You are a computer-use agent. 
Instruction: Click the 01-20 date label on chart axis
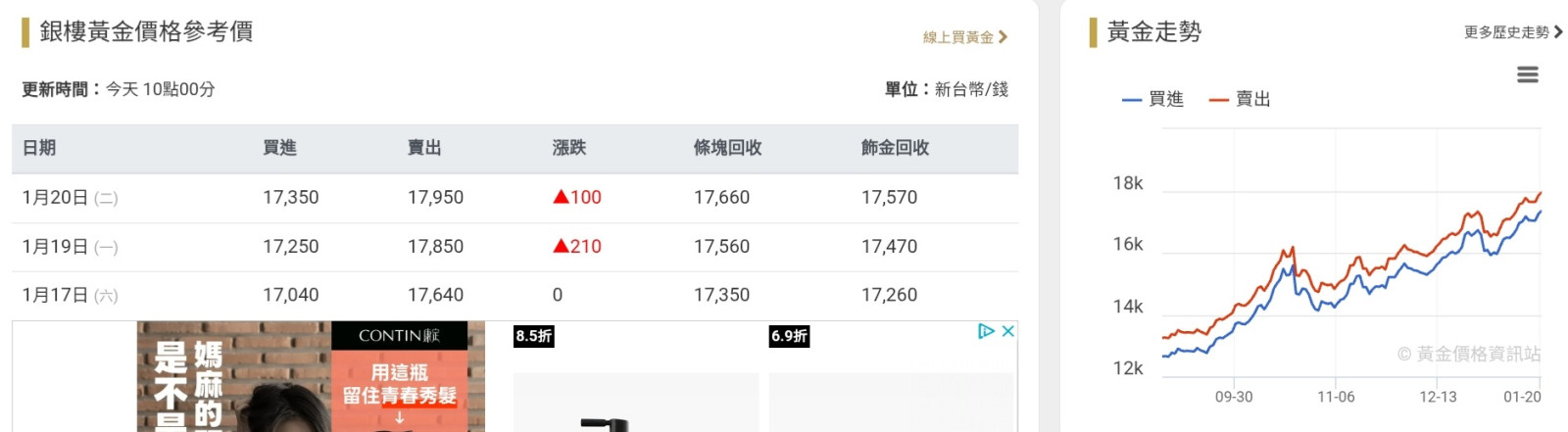(1521, 397)
